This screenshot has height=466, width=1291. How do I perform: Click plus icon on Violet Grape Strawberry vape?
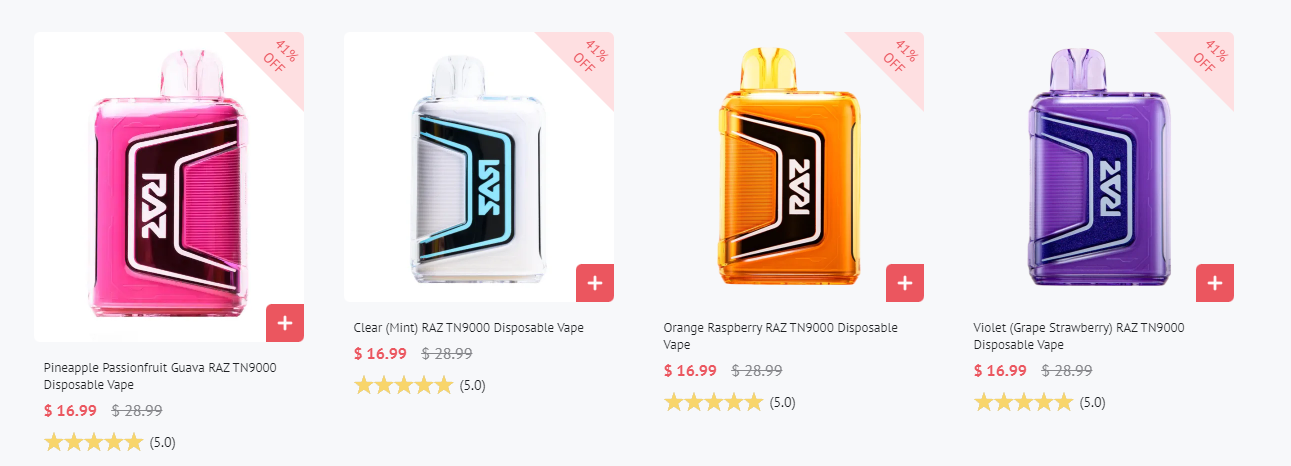coord(1215,283)
